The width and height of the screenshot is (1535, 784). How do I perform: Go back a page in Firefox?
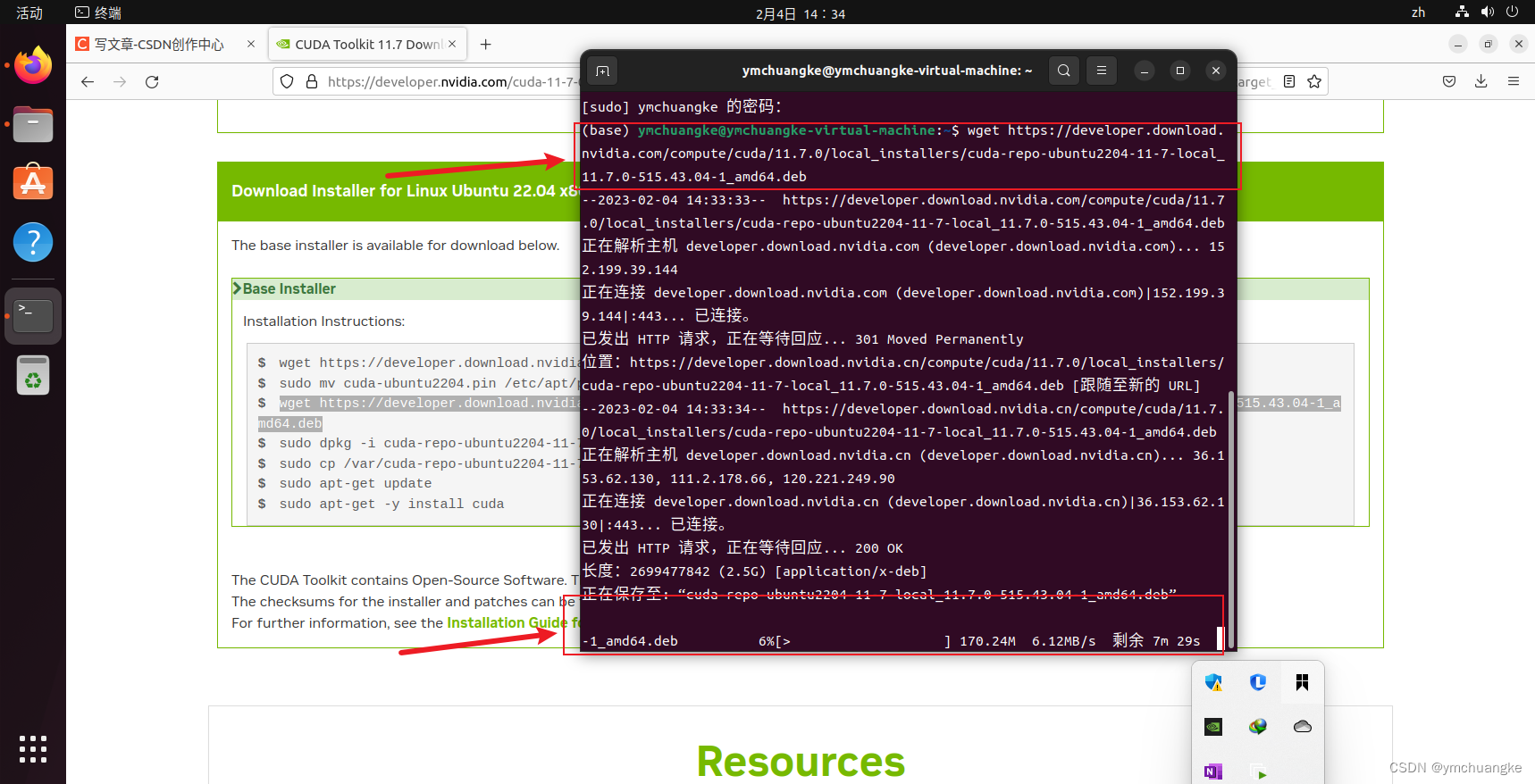[x=88, y=81]
